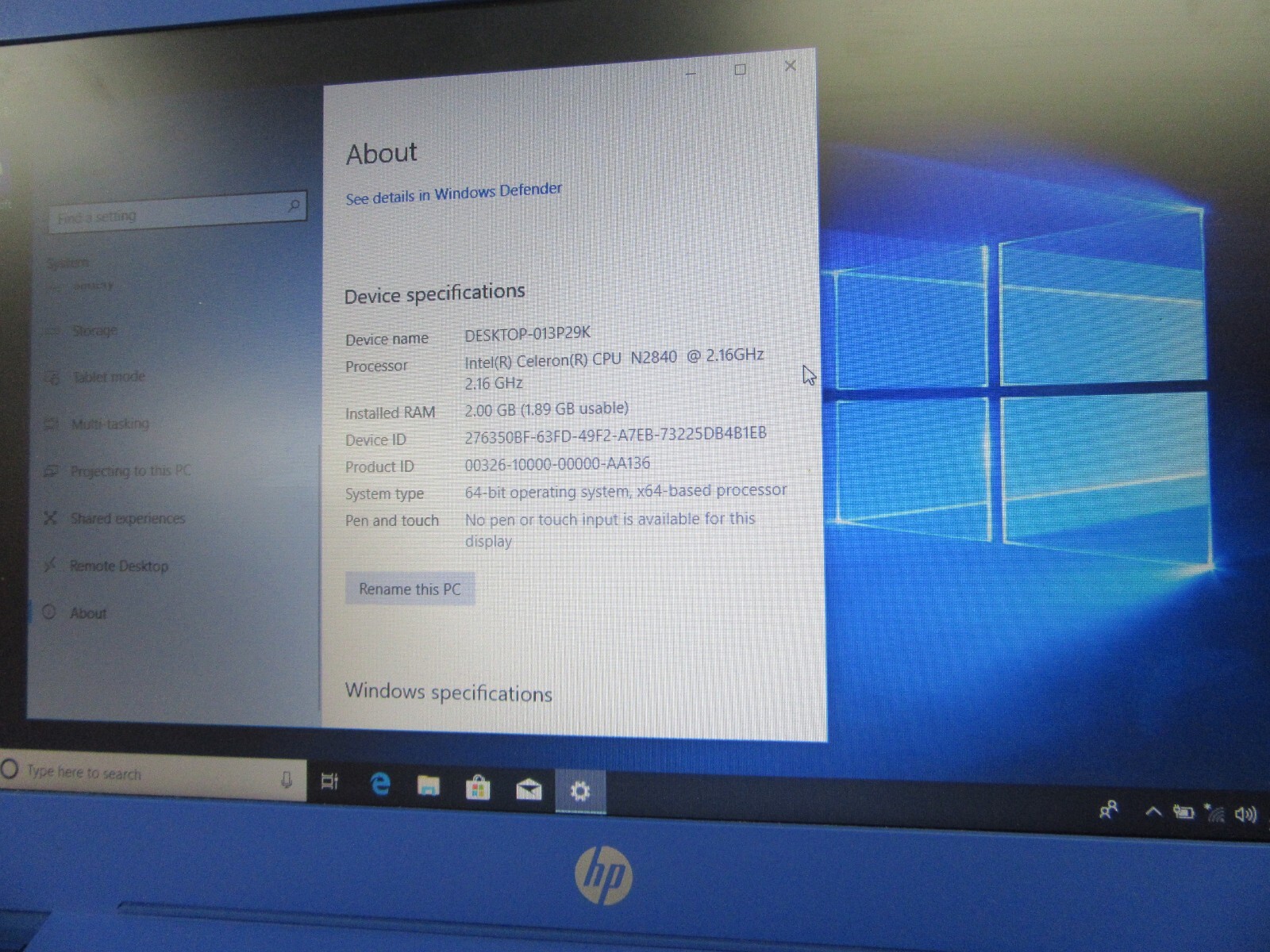The image size is (1270, 952).
Task: Launch Microsoft Edge from the taskbar
Action: point(380,785)
